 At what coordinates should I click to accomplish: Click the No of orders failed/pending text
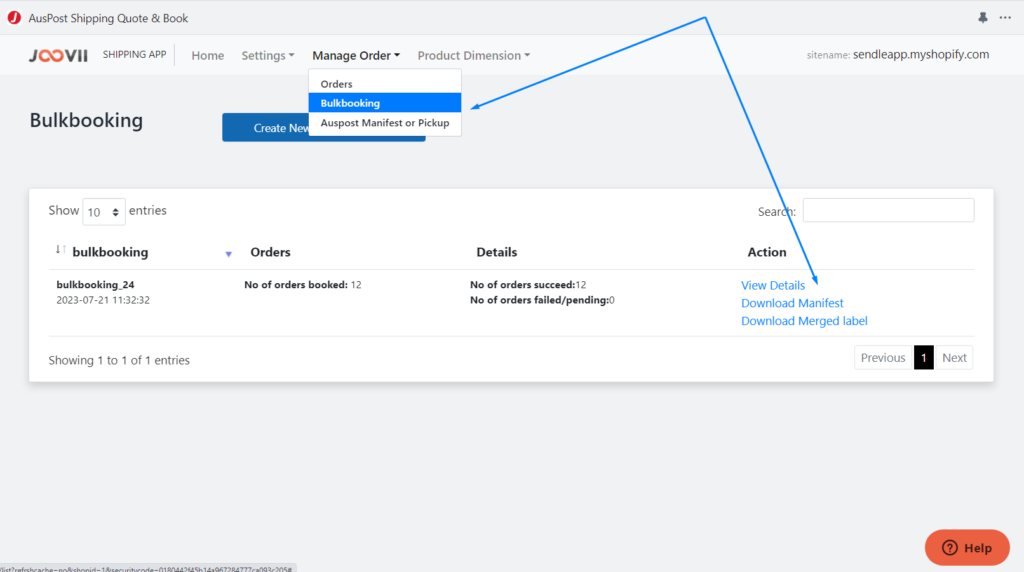point(542,300)
